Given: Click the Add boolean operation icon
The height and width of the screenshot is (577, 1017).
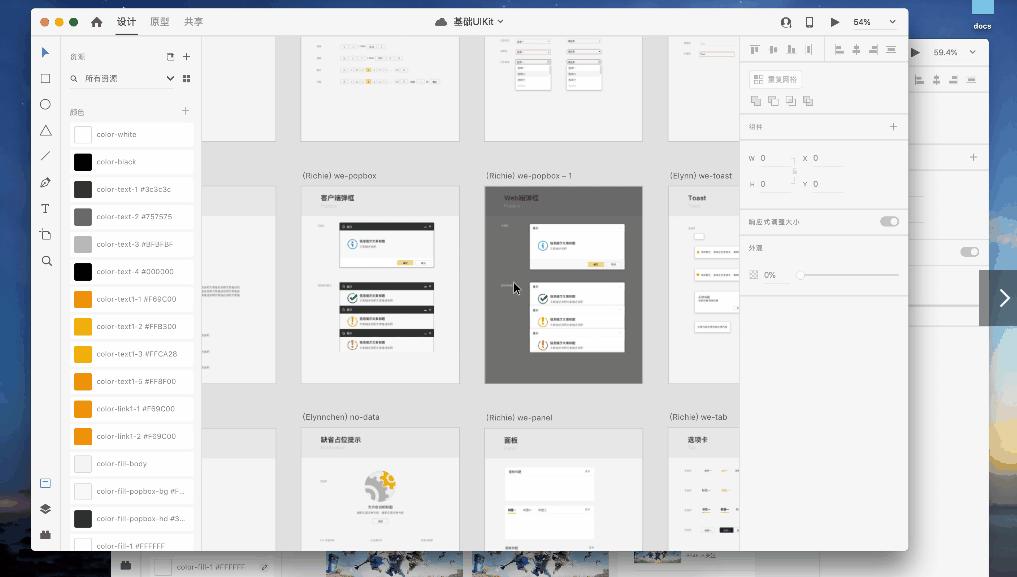Looking at the screenshot, I should [x=756, y=101].
